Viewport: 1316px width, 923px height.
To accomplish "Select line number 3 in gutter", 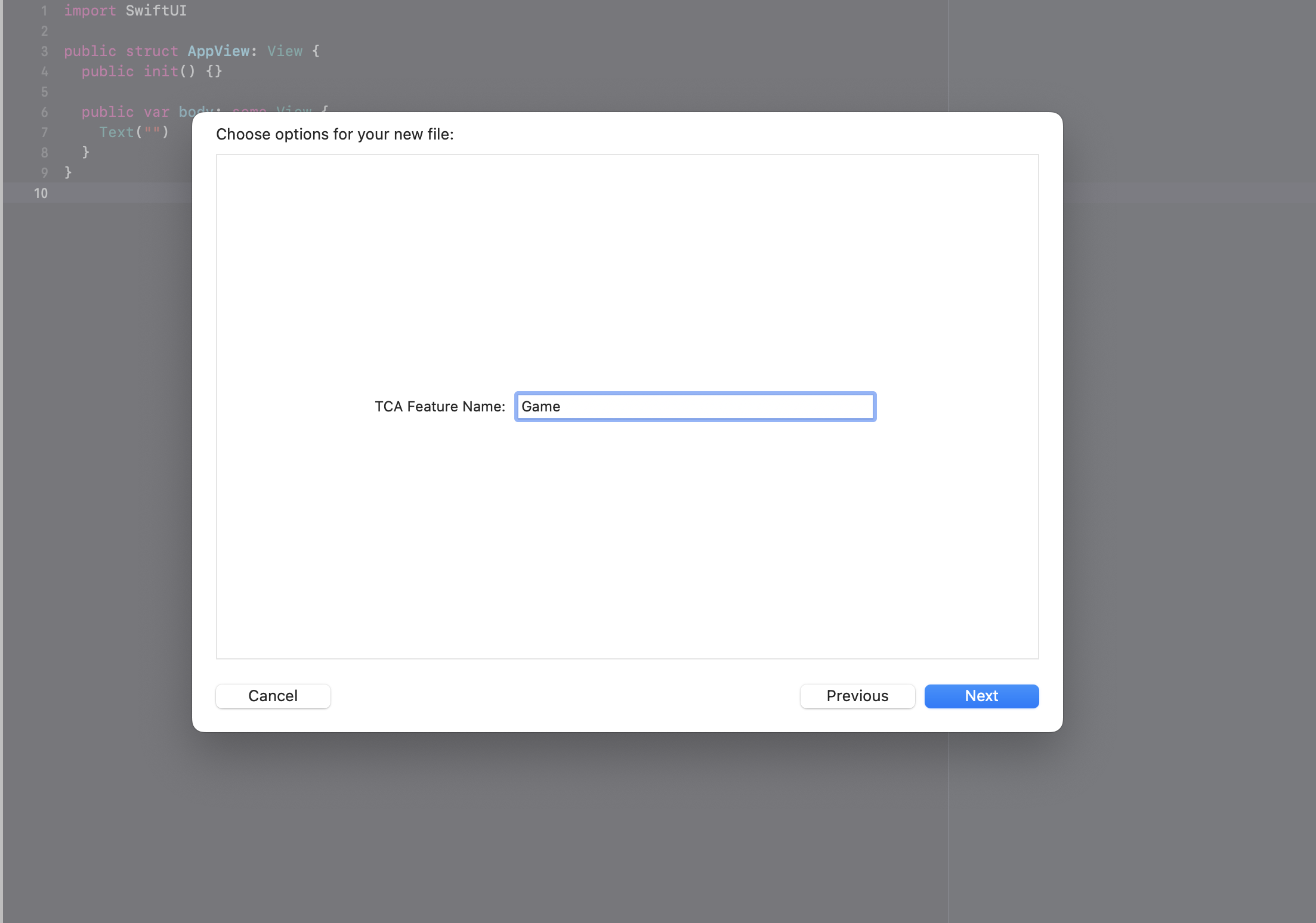I will click(44, 51).
